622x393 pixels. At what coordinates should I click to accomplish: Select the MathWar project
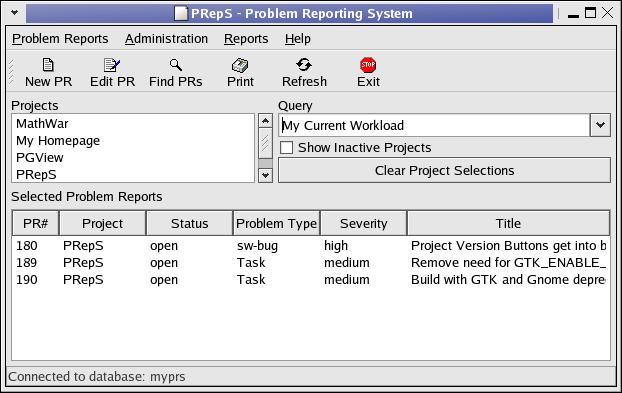(x=133, y=124)
